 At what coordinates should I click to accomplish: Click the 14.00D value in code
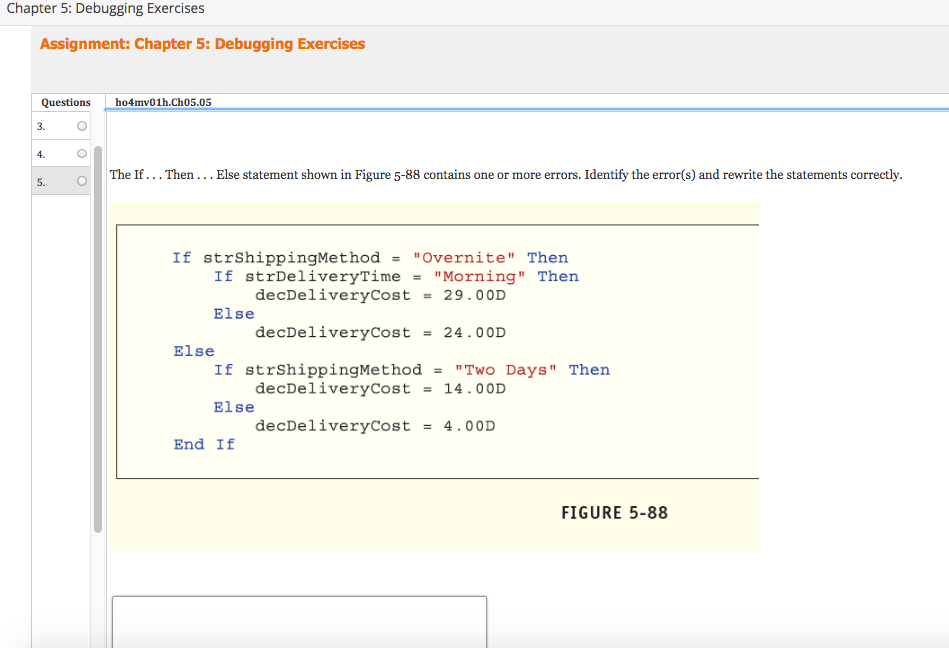pyautogui.click(x=474, y=388)
